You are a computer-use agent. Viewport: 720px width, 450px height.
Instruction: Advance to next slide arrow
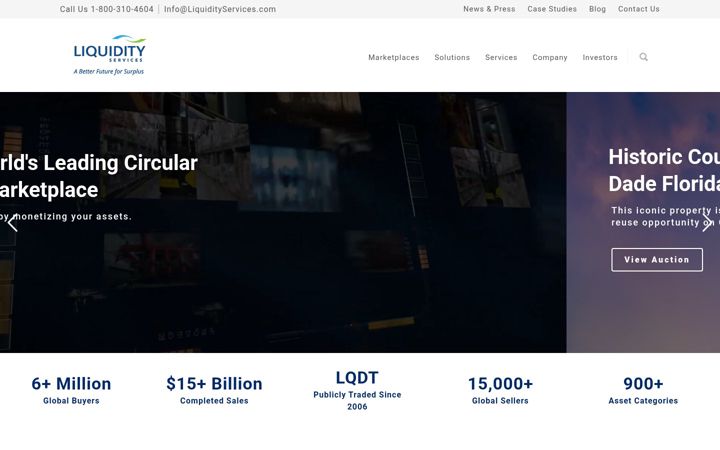707,223
